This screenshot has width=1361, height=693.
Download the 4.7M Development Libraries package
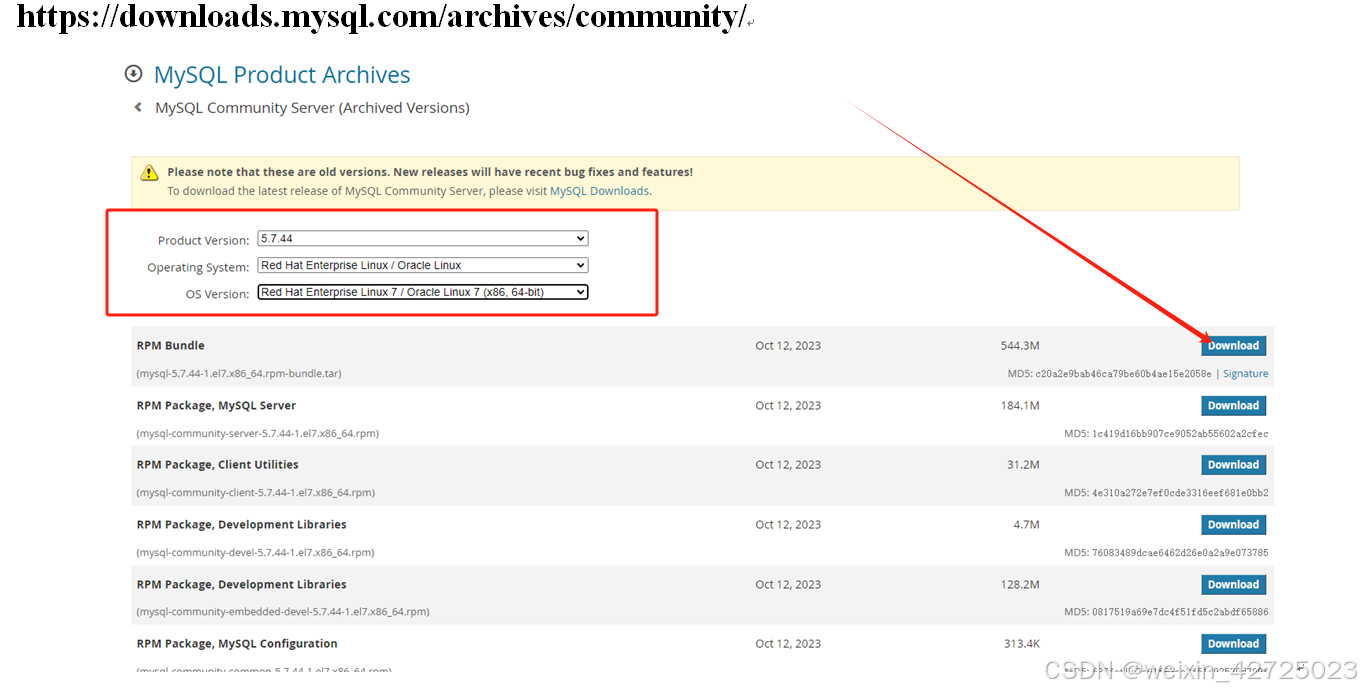pos(1233,524)
